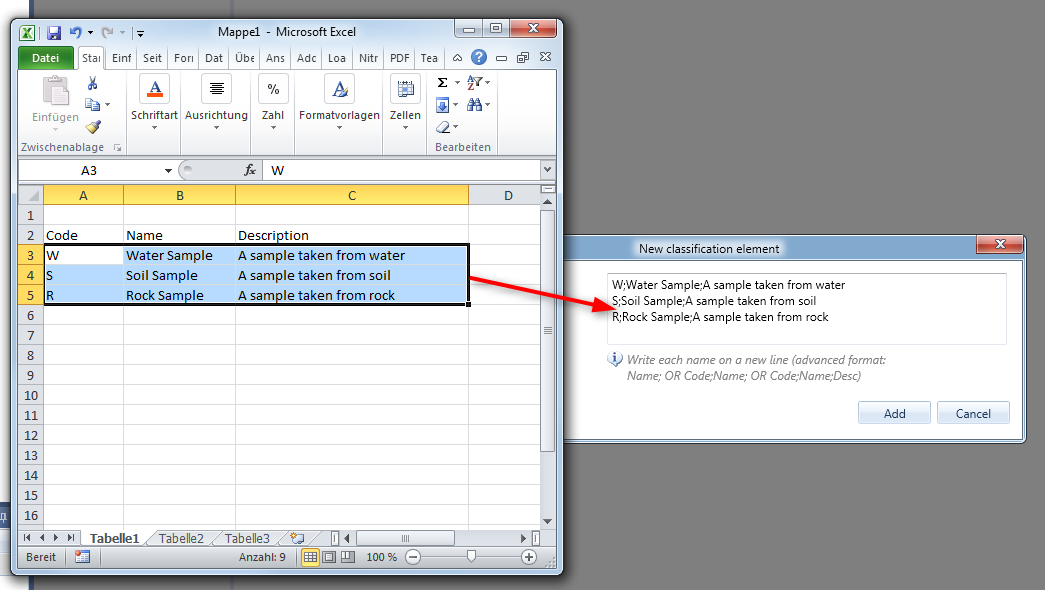This screenshot has height=590, width=1045.
Task: Save the workbook with the floppy disk icon
Action: click(54, 33)
